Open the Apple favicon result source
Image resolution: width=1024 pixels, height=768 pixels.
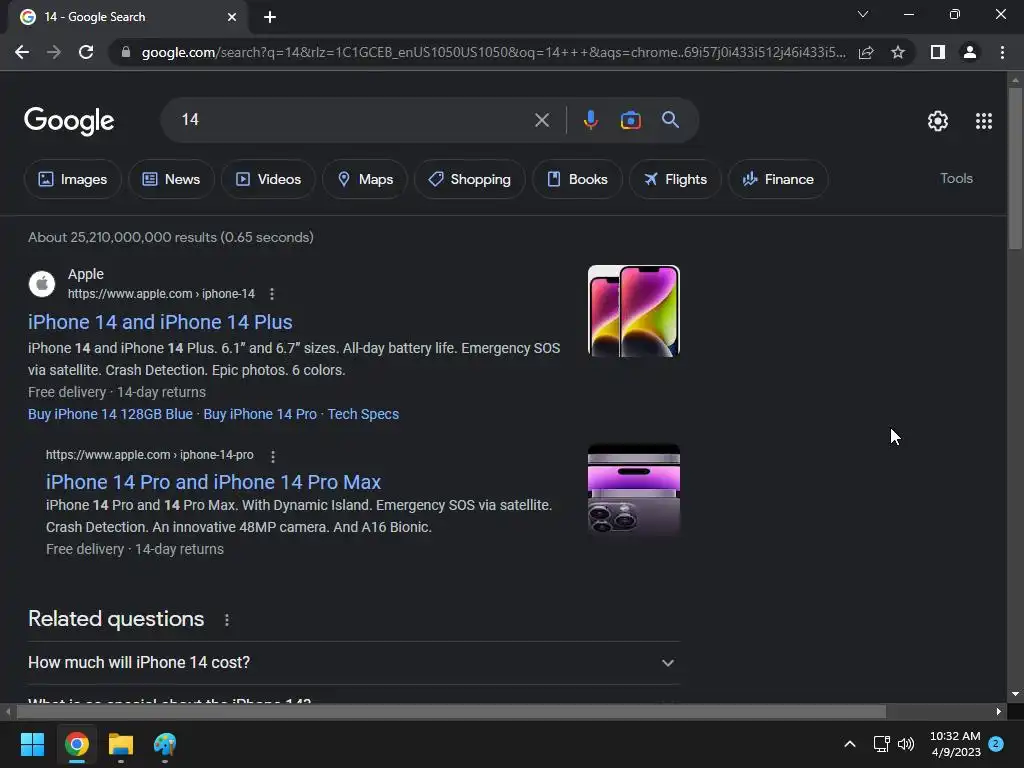(x=42, y=284)
